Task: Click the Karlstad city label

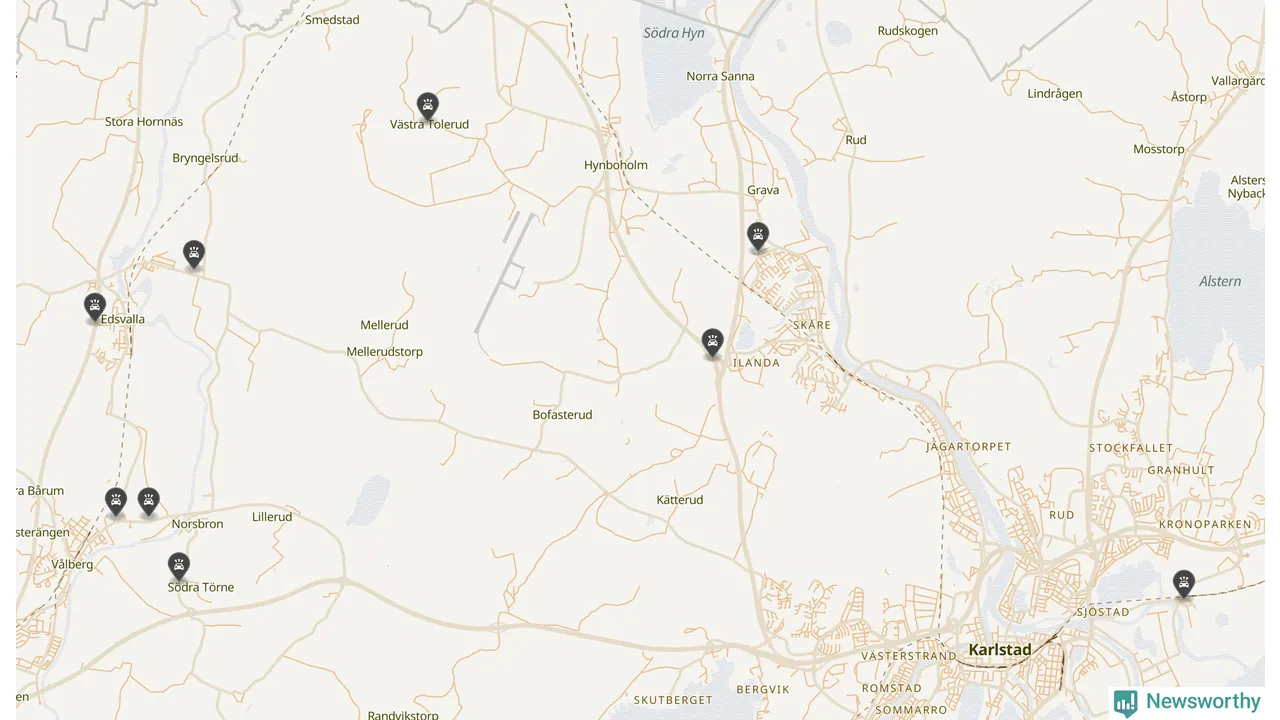Action: [x=999, y=650]
